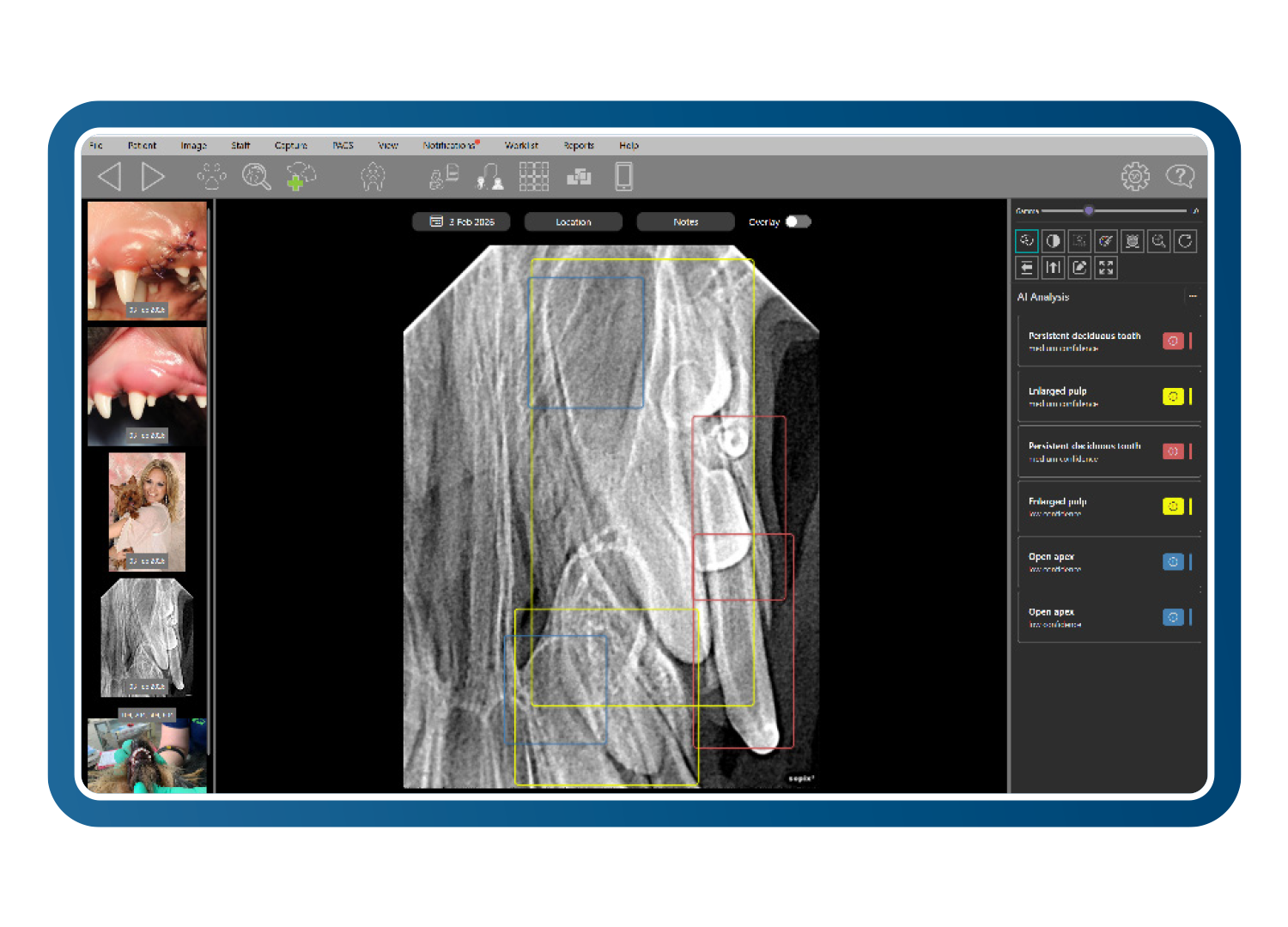
Task: Open the 3 Feb 2026 date selector
Action: pyautogui.click(x=461, y=221)
